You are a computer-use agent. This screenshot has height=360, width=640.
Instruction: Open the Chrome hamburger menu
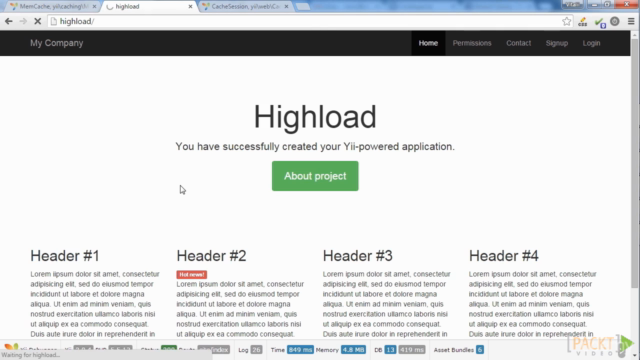631,21
